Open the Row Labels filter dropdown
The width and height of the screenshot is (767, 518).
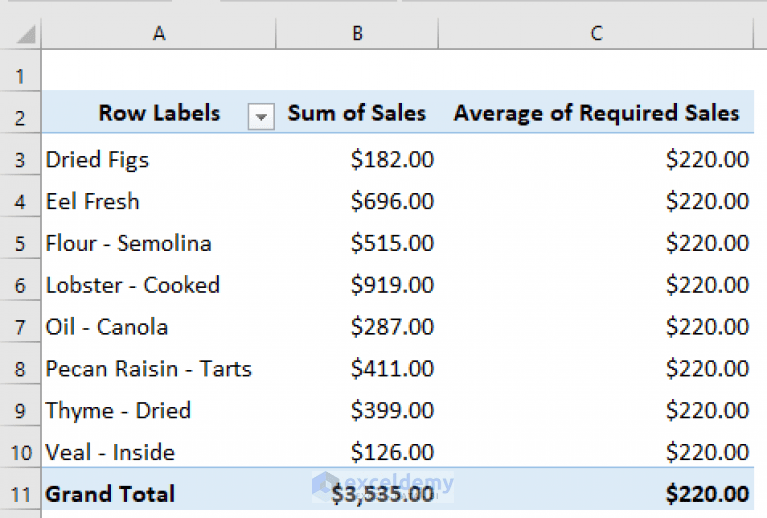(x=261, y=116)
